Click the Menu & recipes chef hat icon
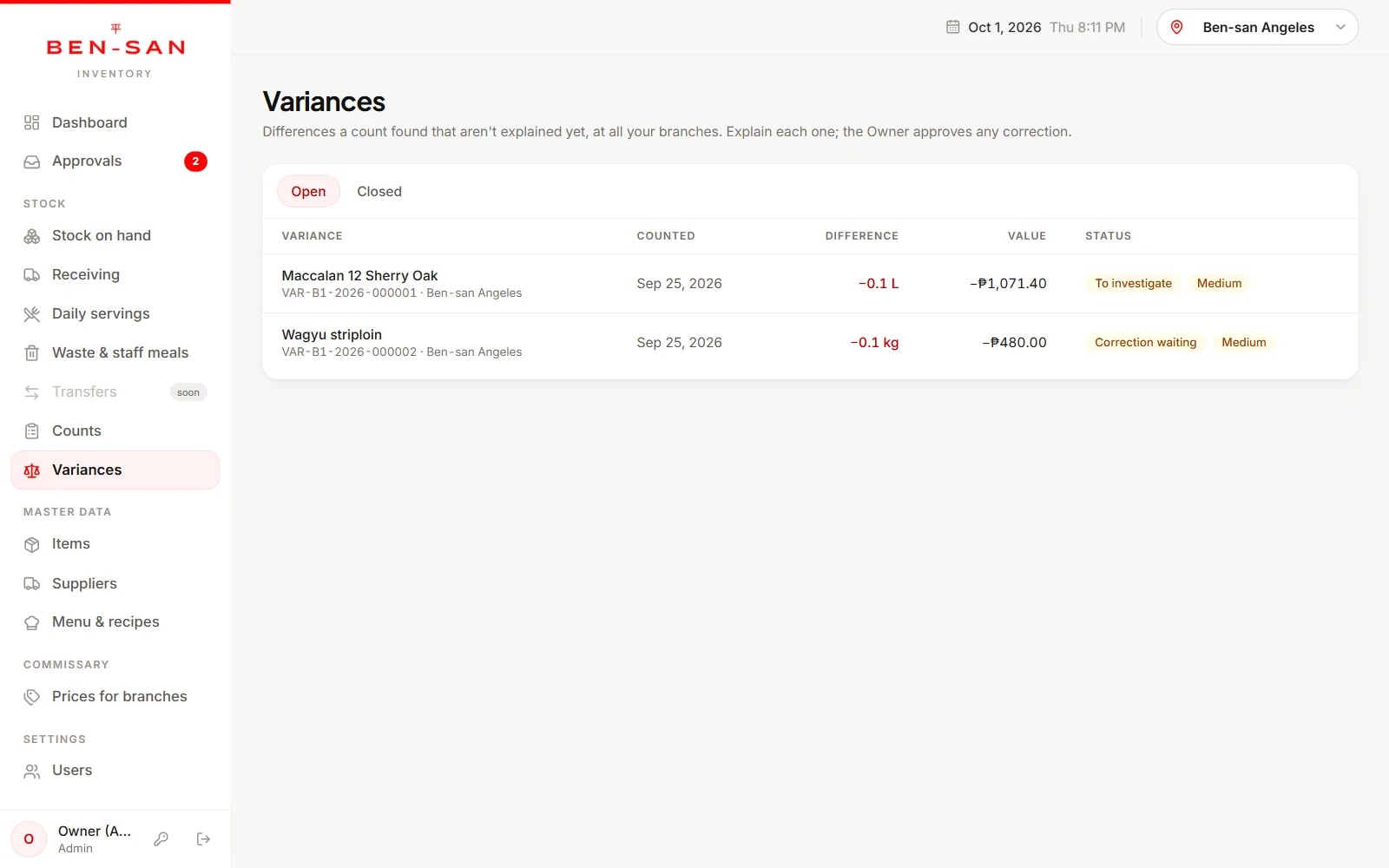This screenshot has height=868, width=1389. [x=32, y=622]
